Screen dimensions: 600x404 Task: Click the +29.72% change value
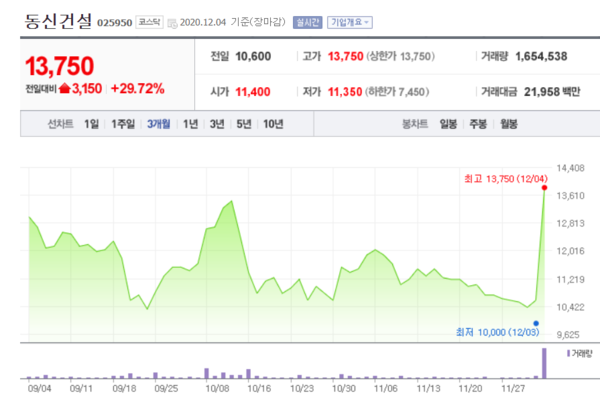(138, 89)
